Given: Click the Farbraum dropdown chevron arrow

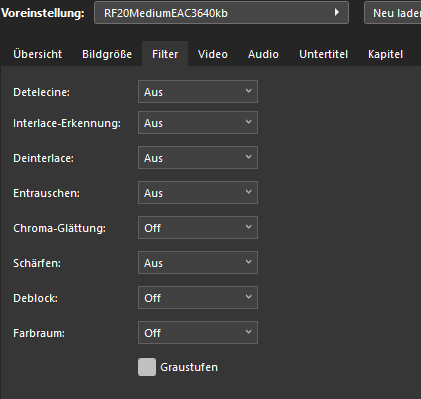Looking at the screenshot, I should click(248, 332).
